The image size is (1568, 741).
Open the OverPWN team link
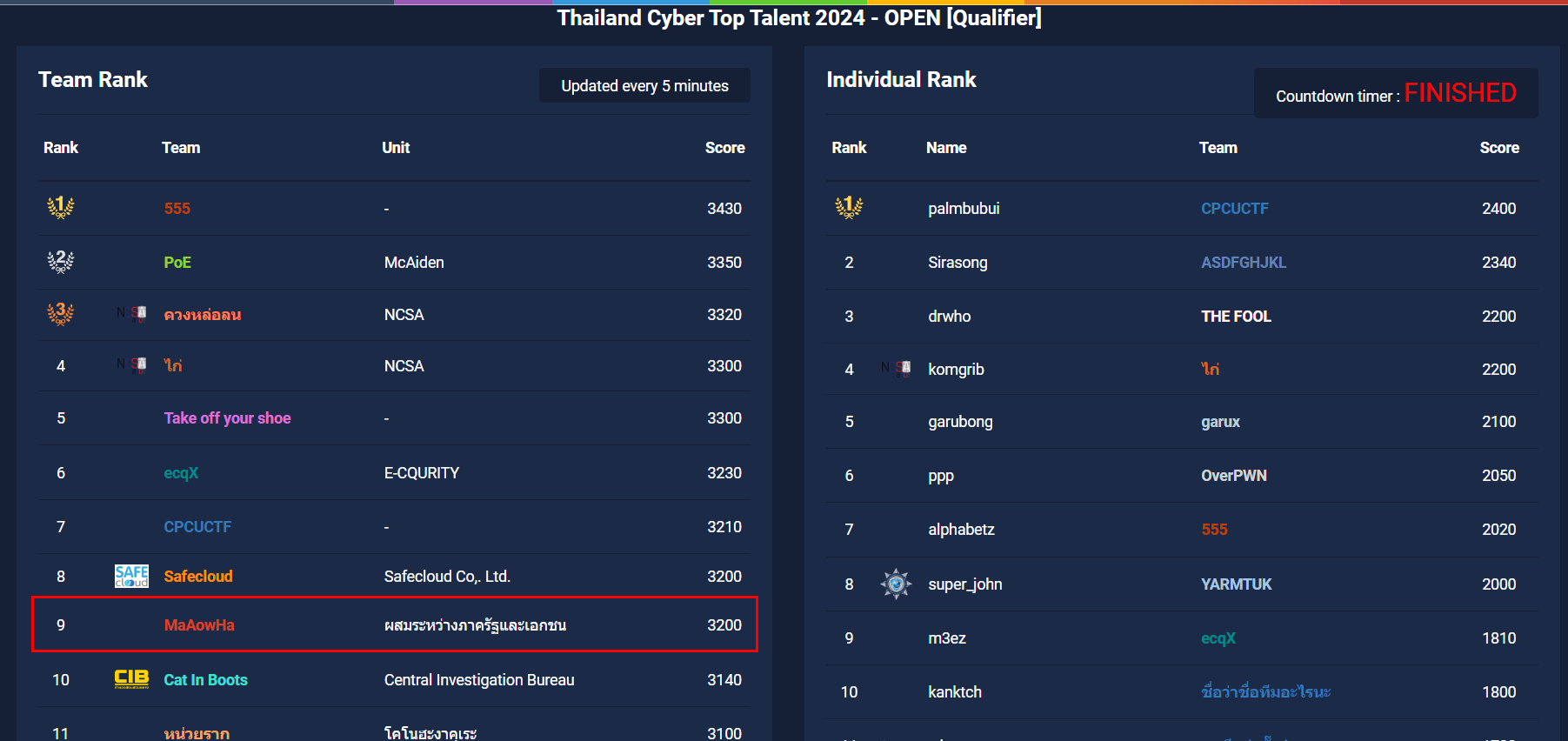(x=1234, y=476)
